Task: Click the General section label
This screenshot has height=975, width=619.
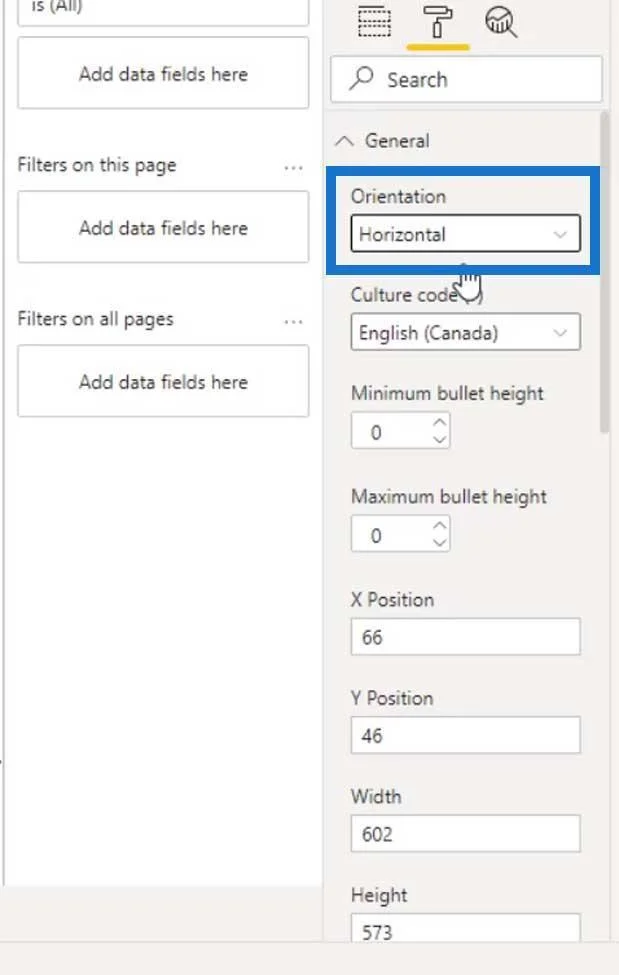Action: [x=397, y=141]
